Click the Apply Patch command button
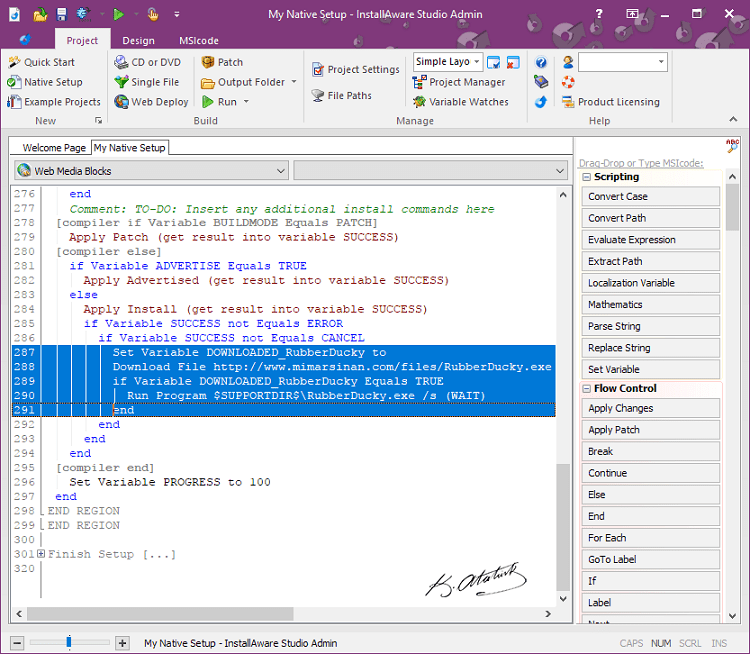Viewport: 750px width, 654px height. pos(651,430)
